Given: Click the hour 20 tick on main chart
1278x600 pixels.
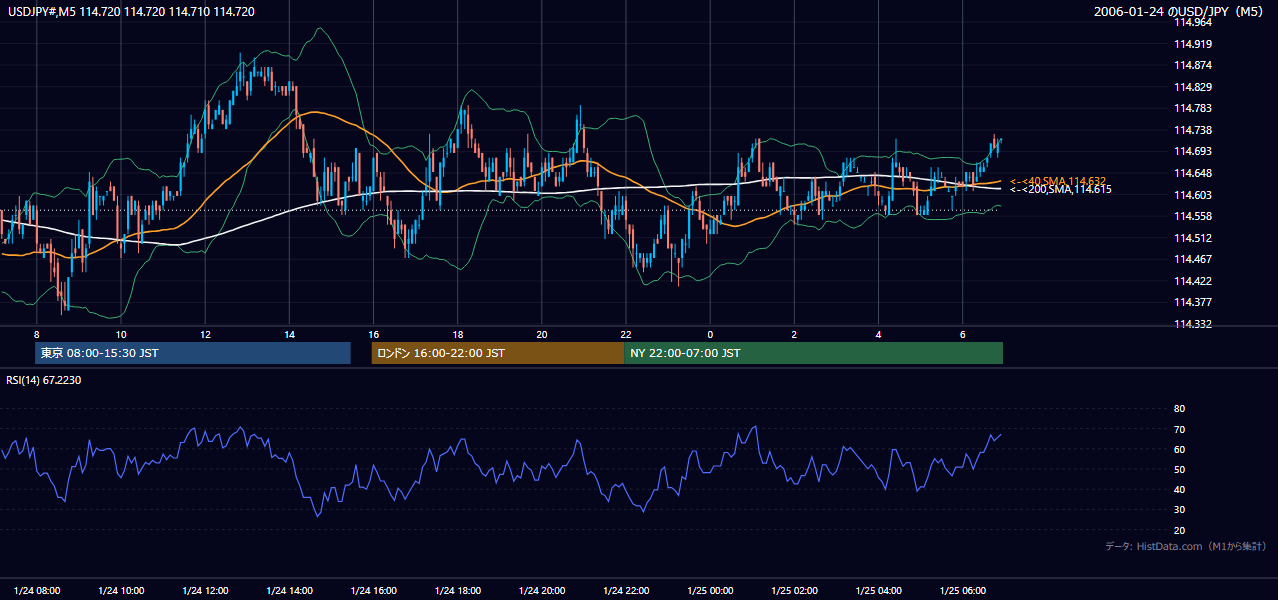Looking at the screenshot, I should tap(541, 333).
